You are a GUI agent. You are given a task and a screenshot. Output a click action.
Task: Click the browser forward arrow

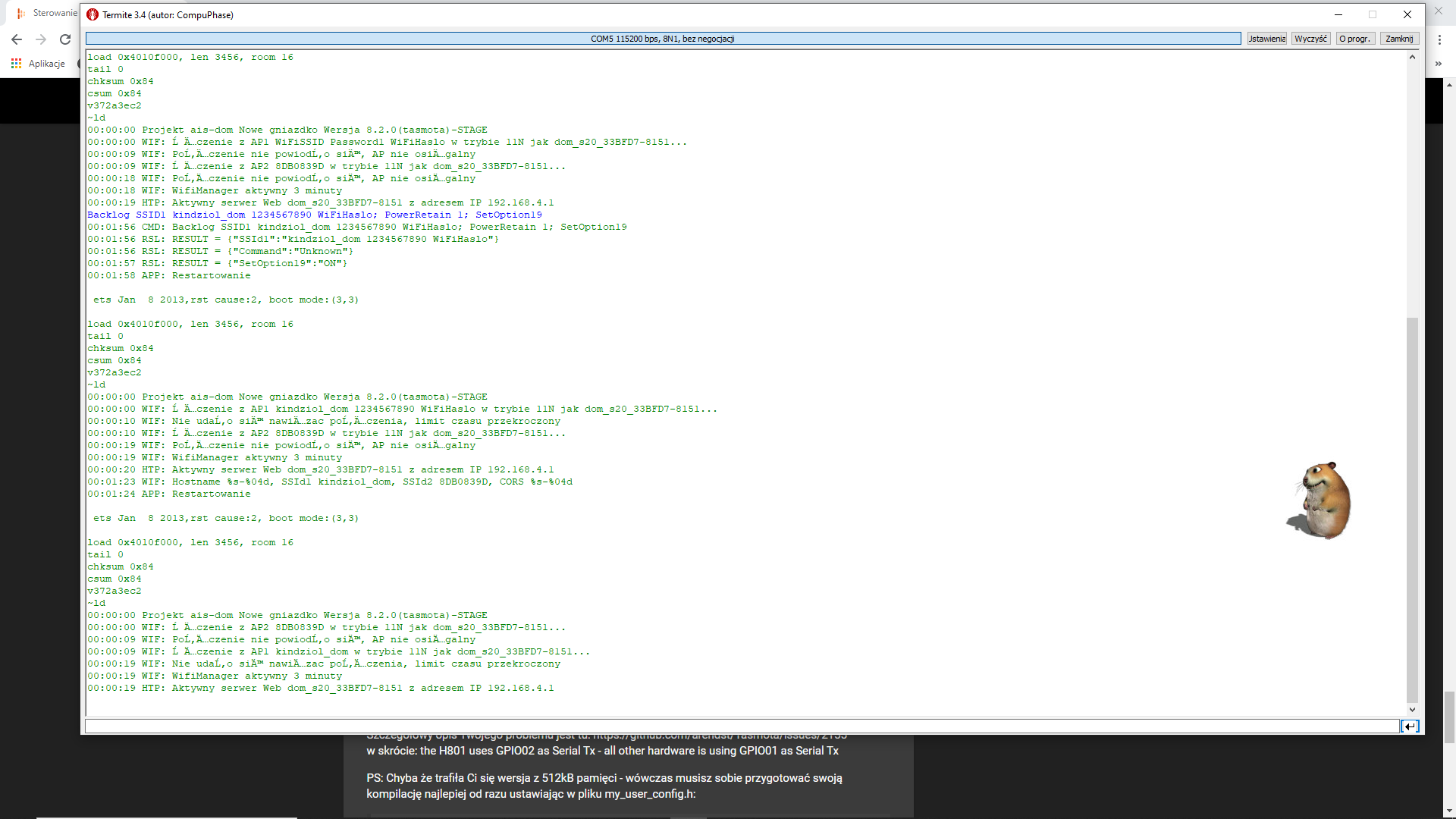[41, 39]
